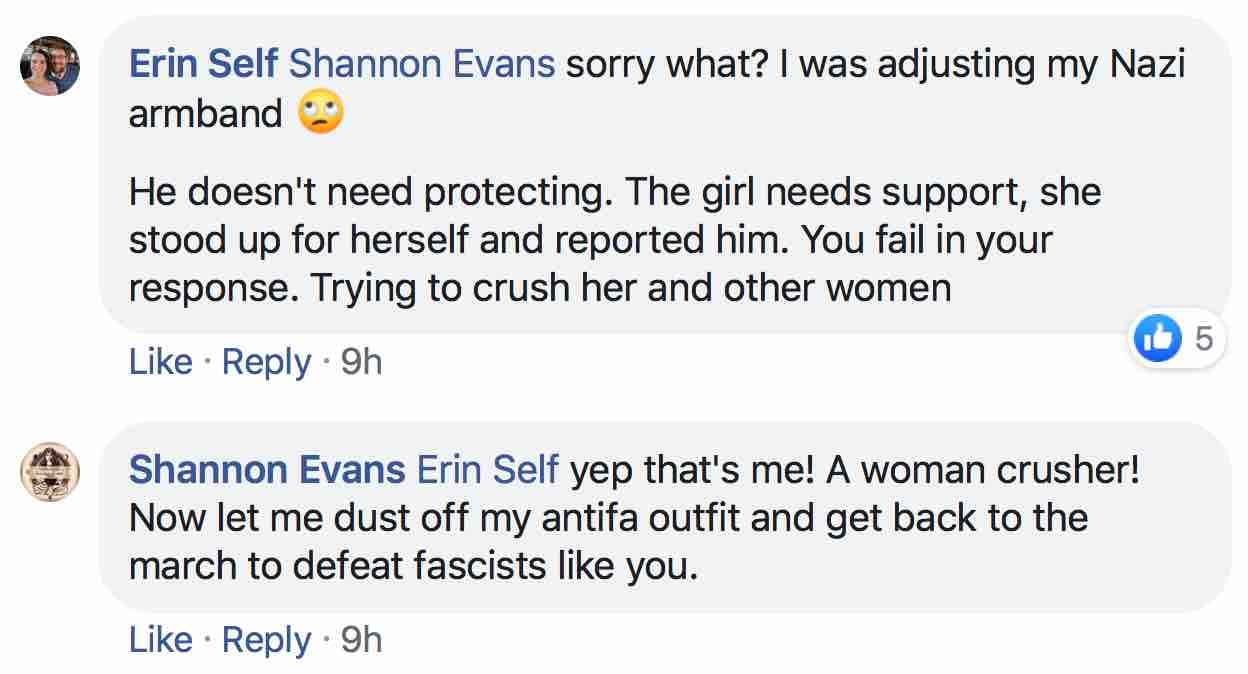The width and height of the screenshot is (1248, 674).
Task: Click the eye-roll emoji in Erin's comment
Action: 321,115
